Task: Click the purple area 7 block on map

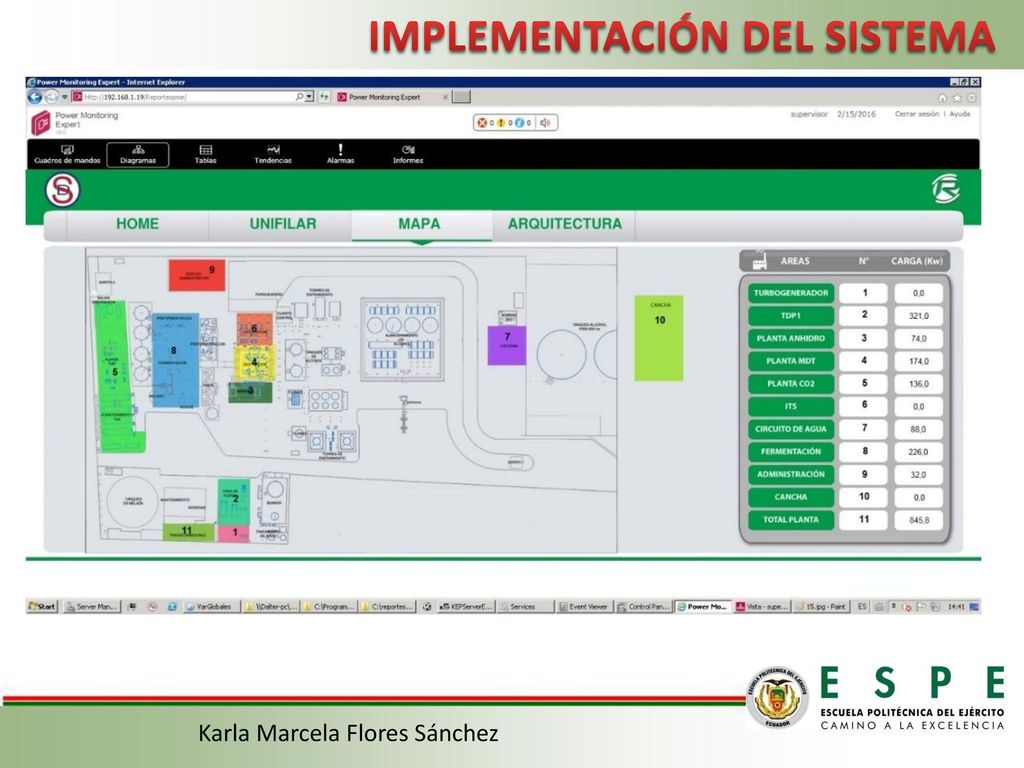Action: 507,345
